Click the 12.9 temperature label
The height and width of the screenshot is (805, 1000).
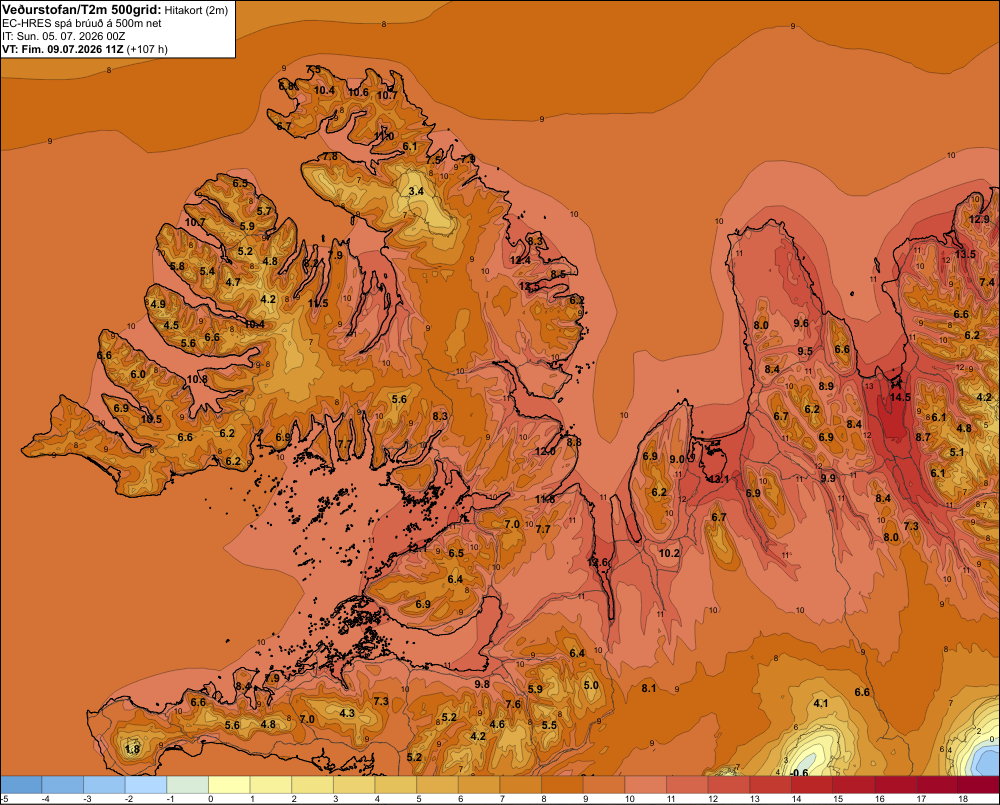pyautogui.click(x=979, y=219)
